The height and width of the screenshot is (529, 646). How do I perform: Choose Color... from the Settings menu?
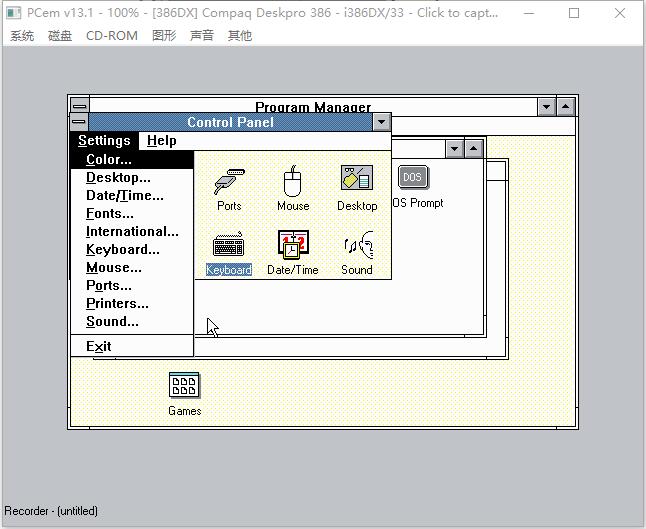[x=132, y=159]
